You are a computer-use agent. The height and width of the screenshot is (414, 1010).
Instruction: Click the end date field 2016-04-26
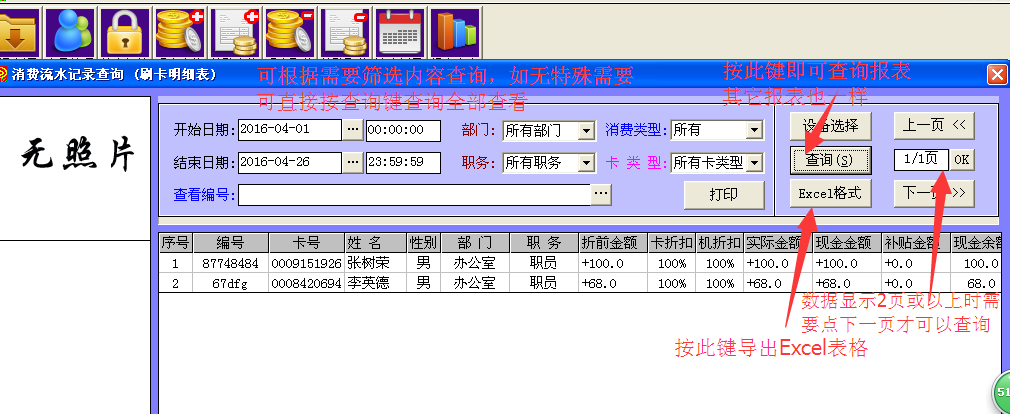[290, 163]
